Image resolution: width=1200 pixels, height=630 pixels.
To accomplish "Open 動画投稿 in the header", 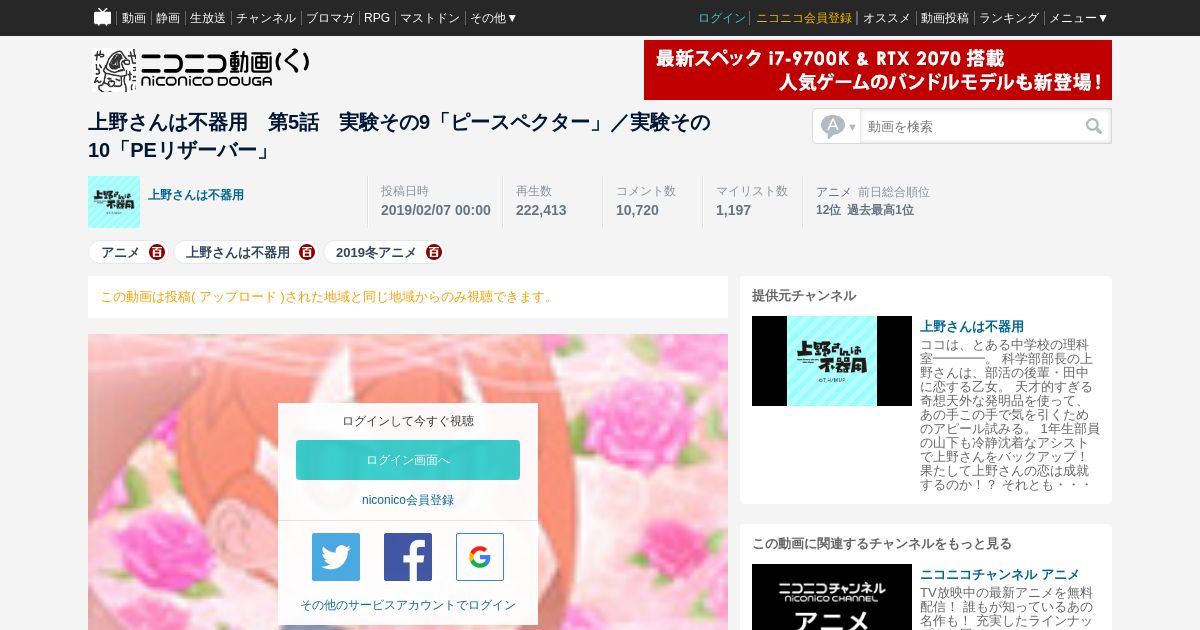I will click(945, 18).
